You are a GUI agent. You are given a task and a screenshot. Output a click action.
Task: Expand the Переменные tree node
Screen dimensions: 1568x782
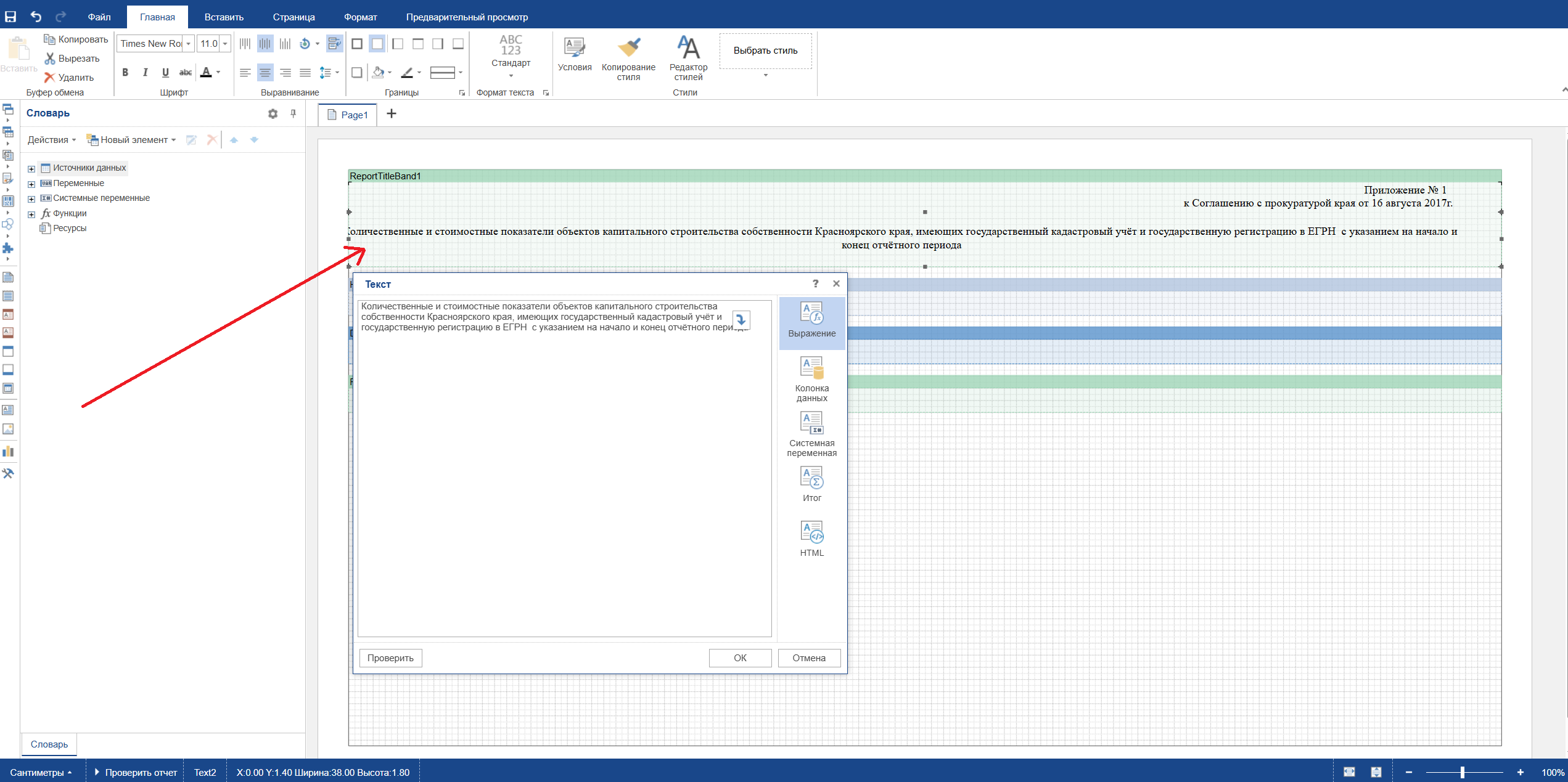[x=31, y=184]
